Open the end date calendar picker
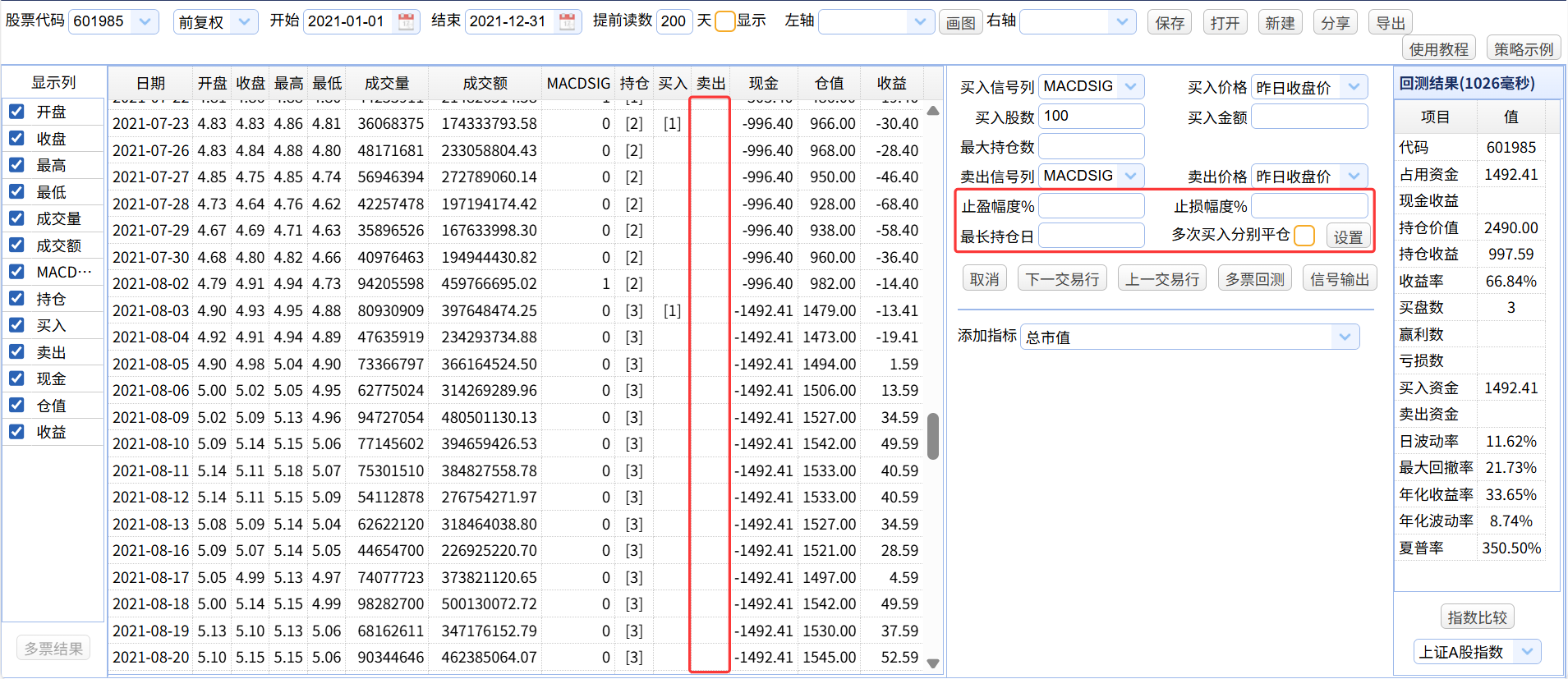The width and height of the screenshot is (1568, 679). pos(567,22)
